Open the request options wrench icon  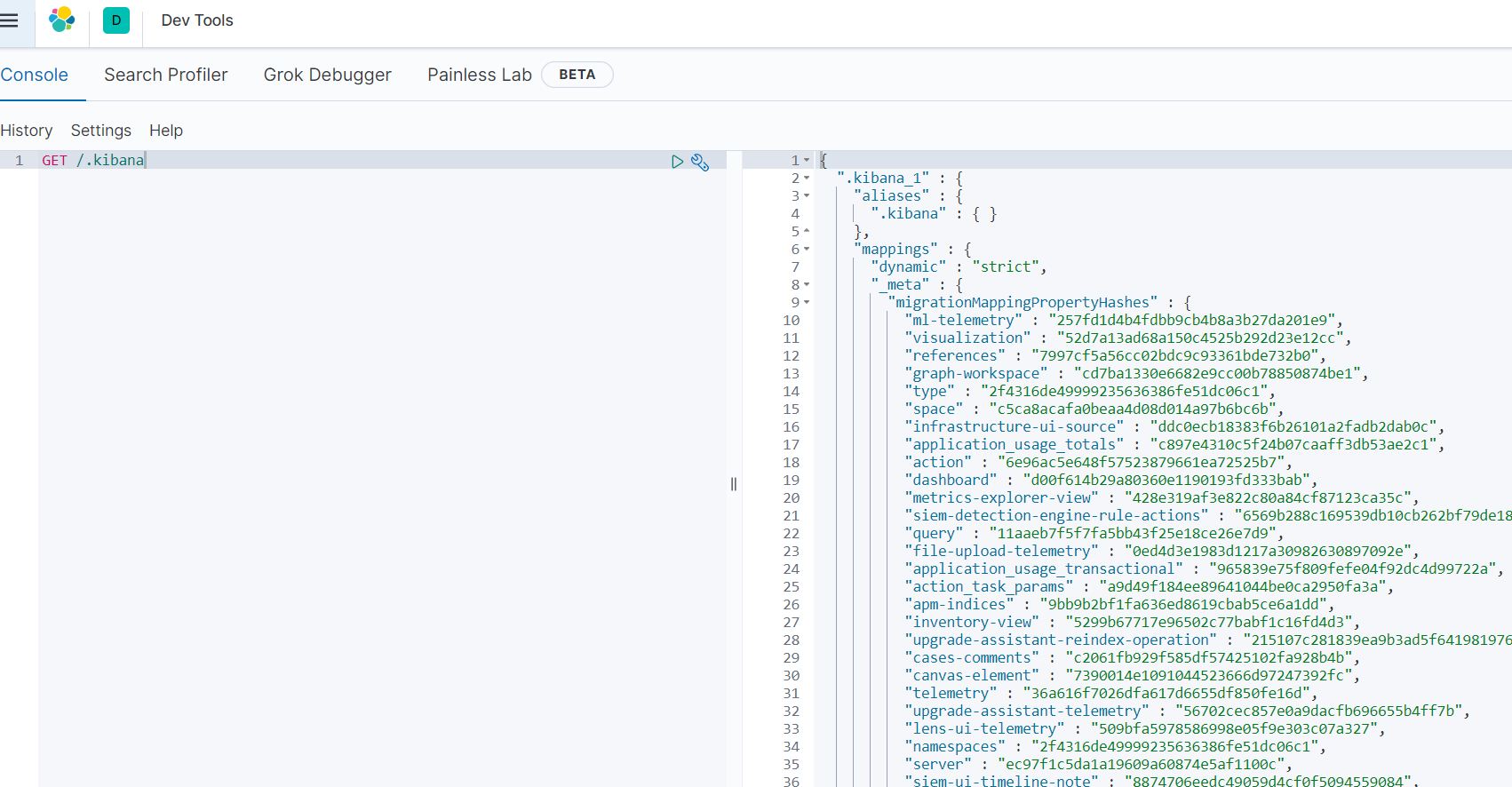click(700, 162)
